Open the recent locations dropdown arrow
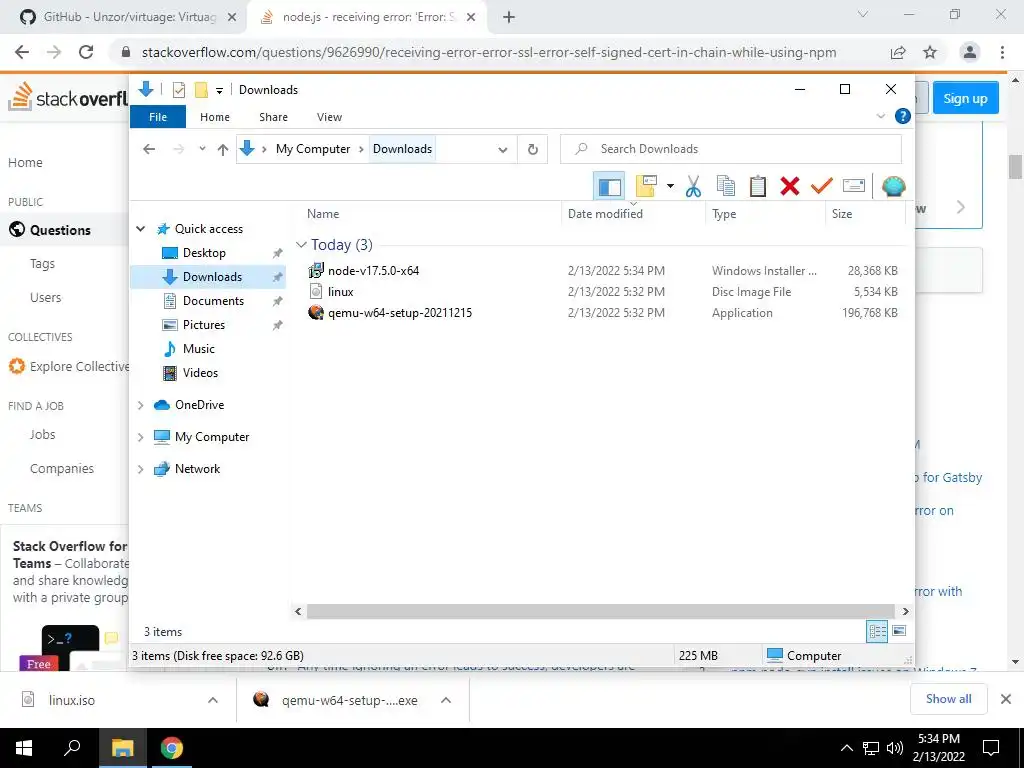This screenshot has width=1024, height=768. tap(202, 149)
